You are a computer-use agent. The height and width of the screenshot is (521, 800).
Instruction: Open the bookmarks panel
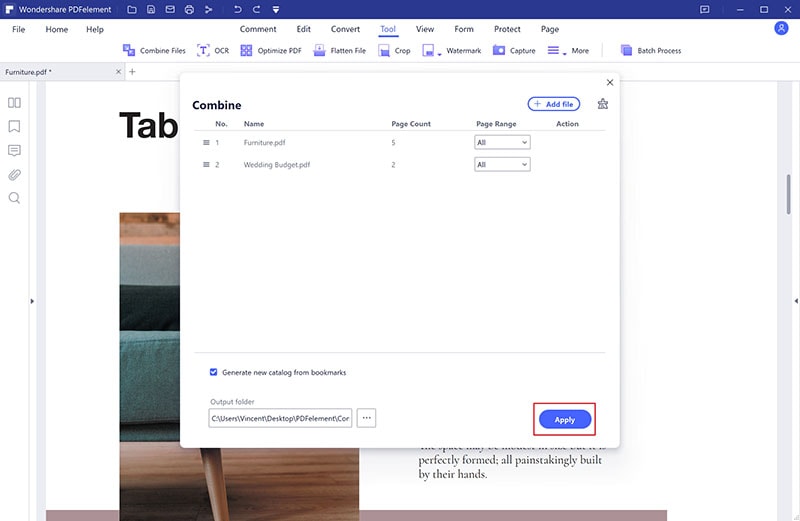coord(14,127)
